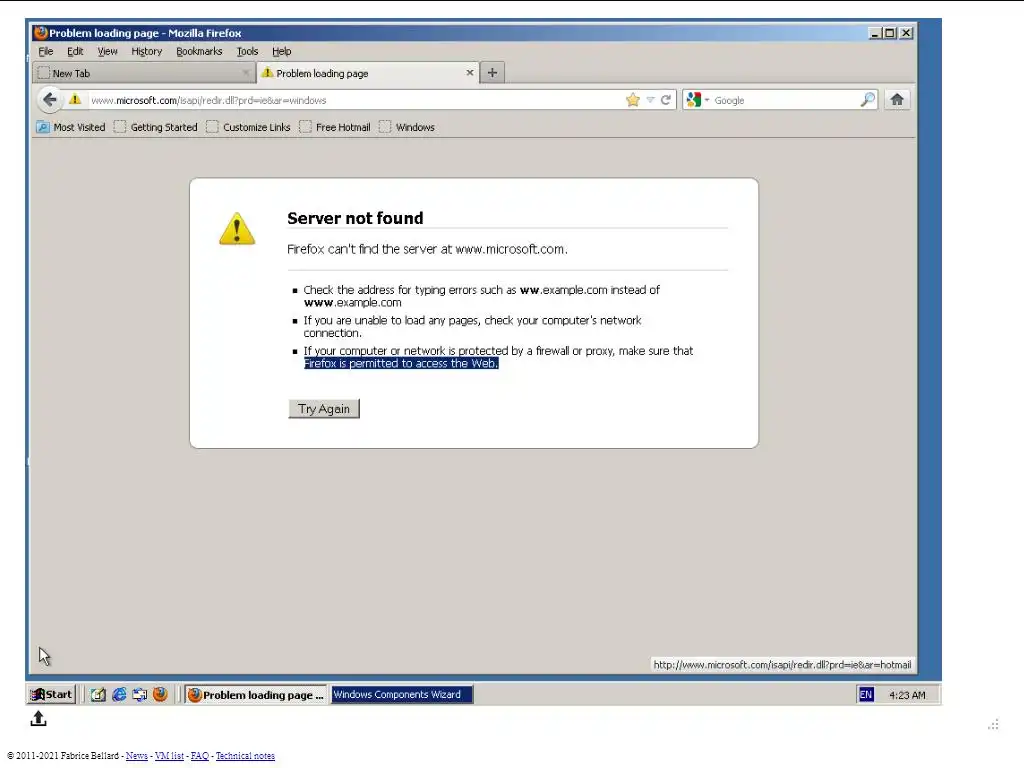This screenshot has width=1024, height=768.
Task: Open the Help menu
Action: 281,51
